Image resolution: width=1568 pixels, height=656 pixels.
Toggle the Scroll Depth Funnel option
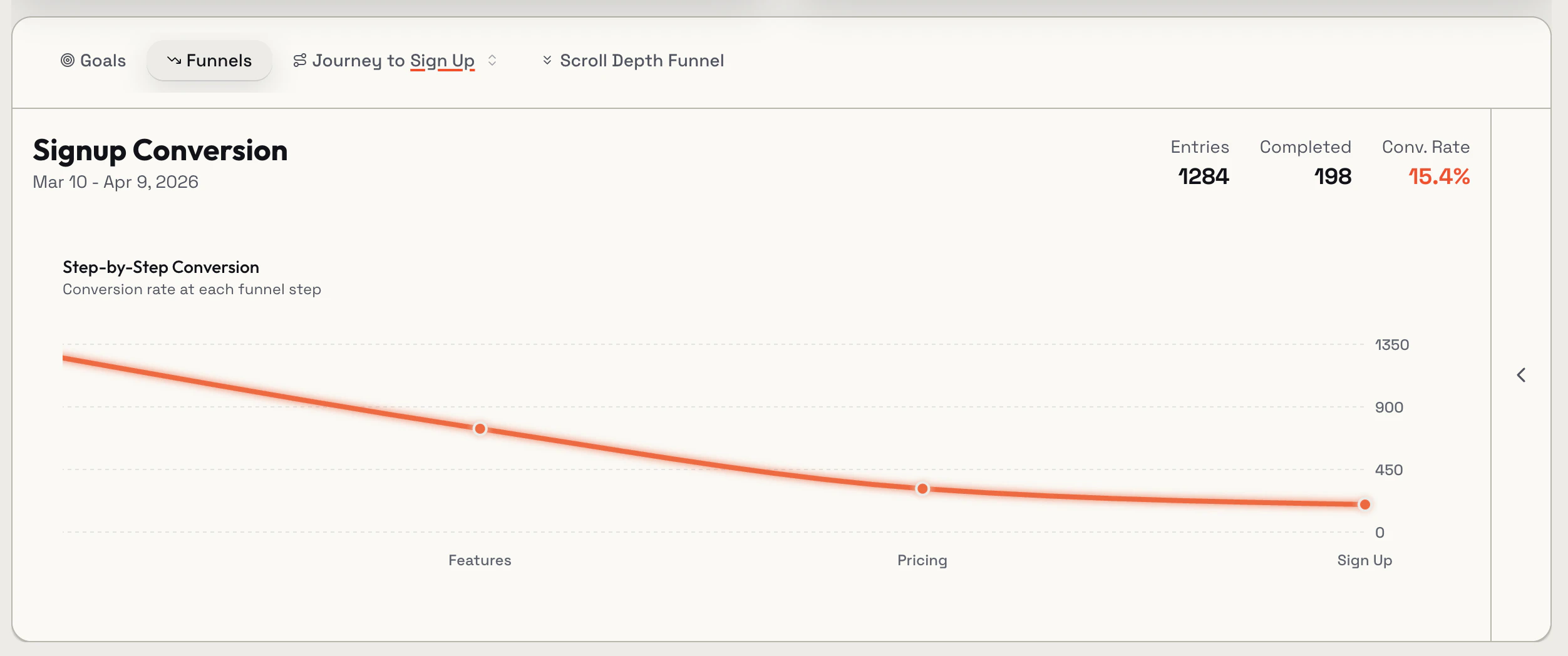(x=632, y=60)
